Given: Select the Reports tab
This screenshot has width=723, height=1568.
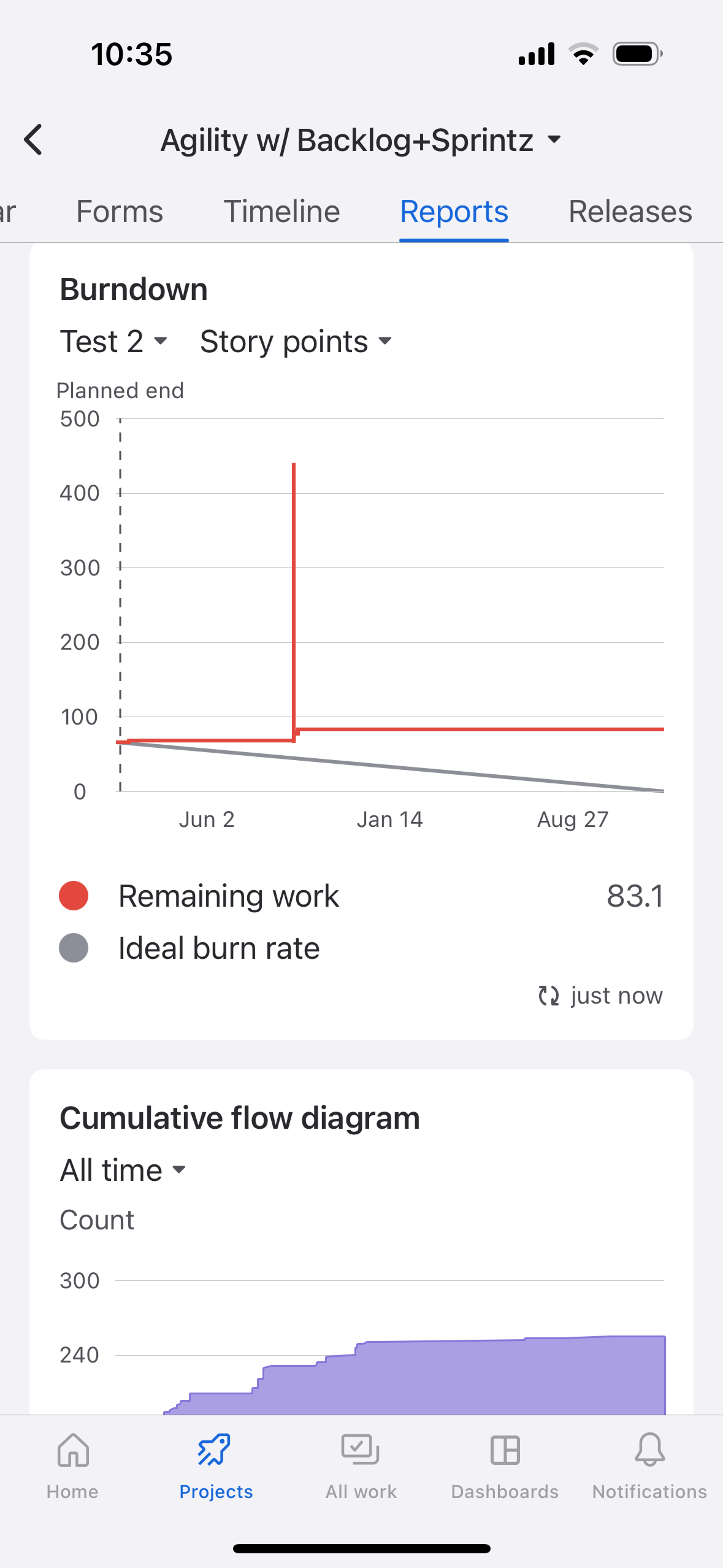Looking at the screenshot, I should point(454,212).
